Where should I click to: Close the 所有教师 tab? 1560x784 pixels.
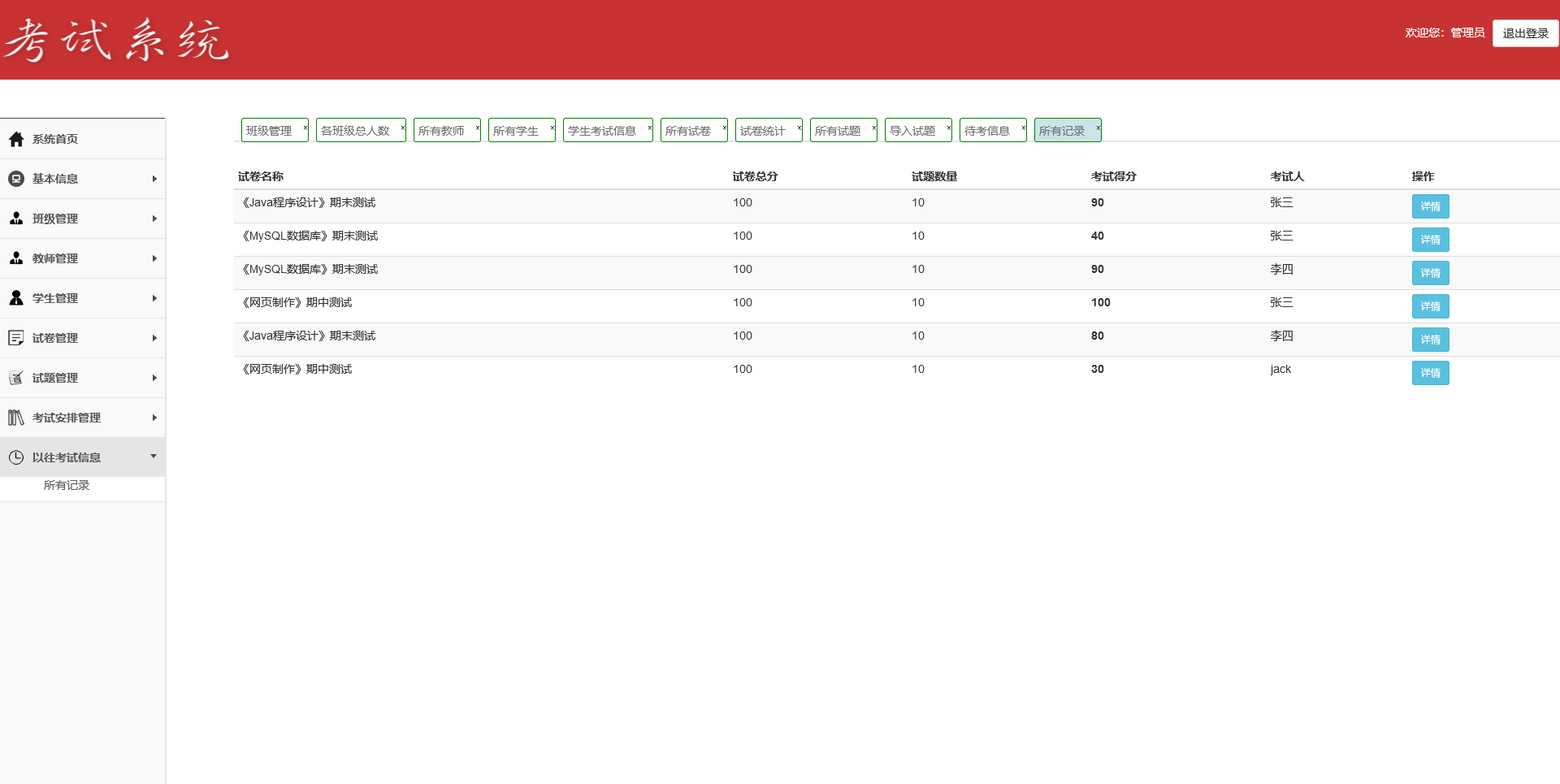point(478,128)
